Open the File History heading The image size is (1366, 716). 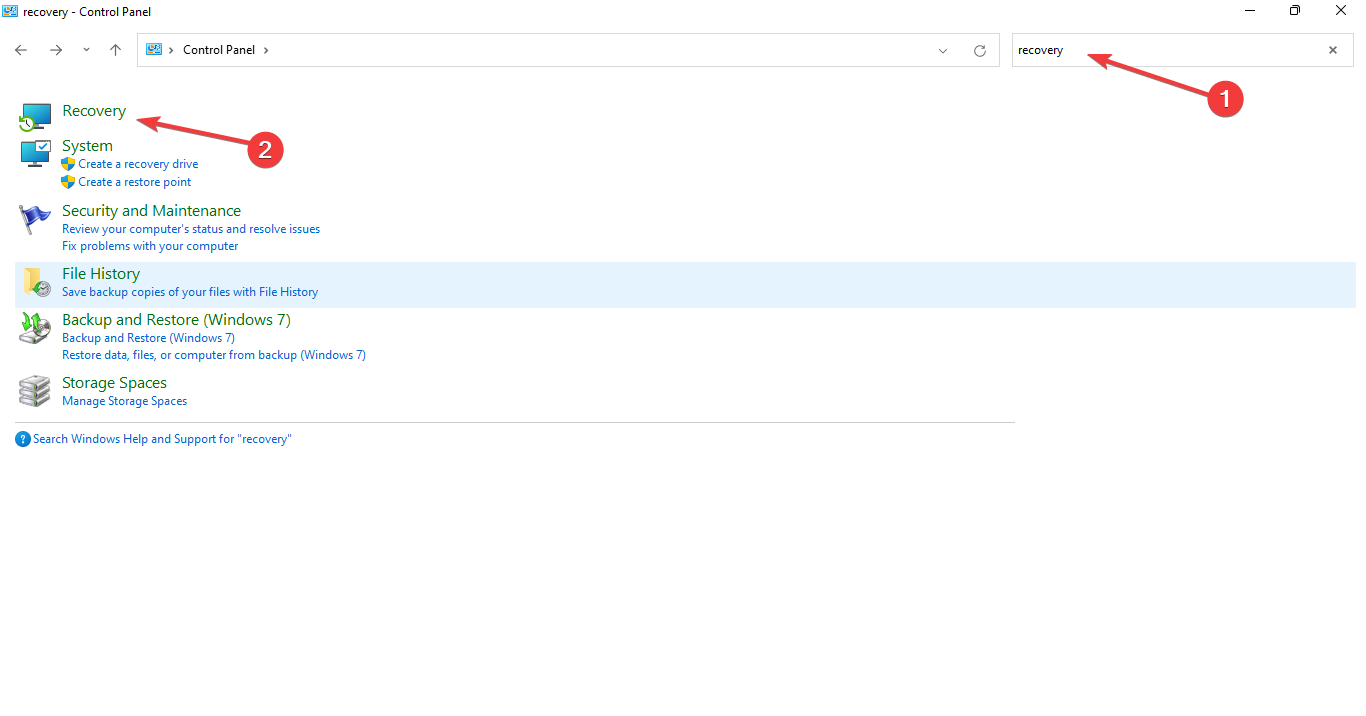(x=101, y=274)
